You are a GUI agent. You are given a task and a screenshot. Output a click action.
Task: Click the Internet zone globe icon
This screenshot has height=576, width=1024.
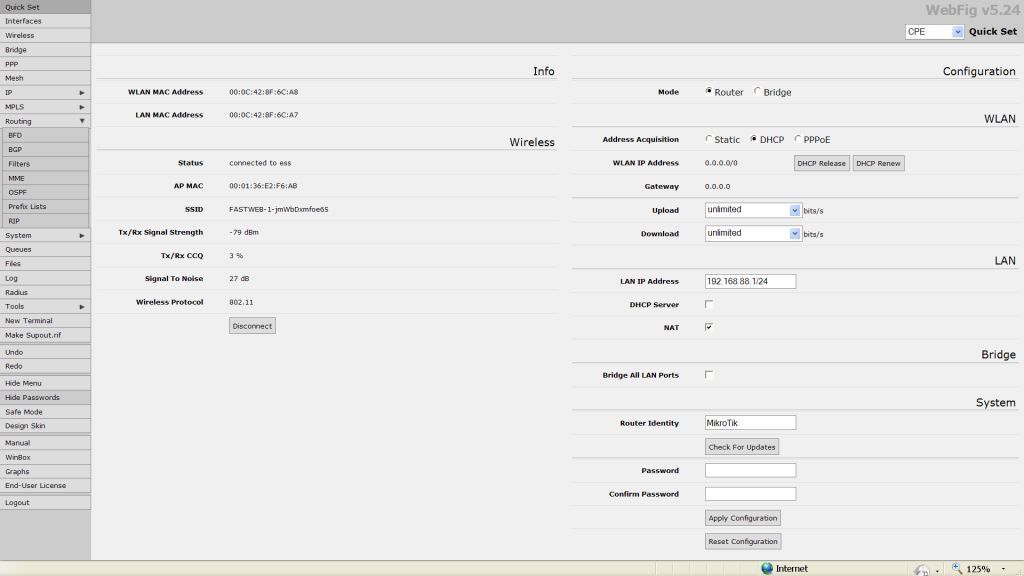[x=767, y=569]
